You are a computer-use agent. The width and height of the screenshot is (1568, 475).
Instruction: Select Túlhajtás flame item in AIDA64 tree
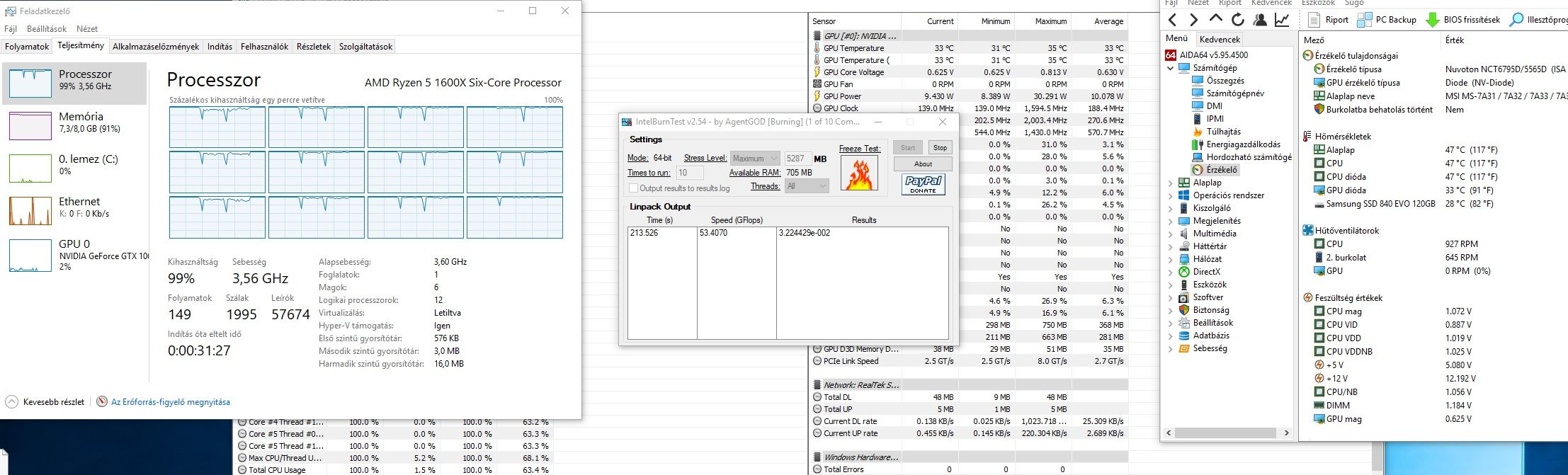point(1216,132)
